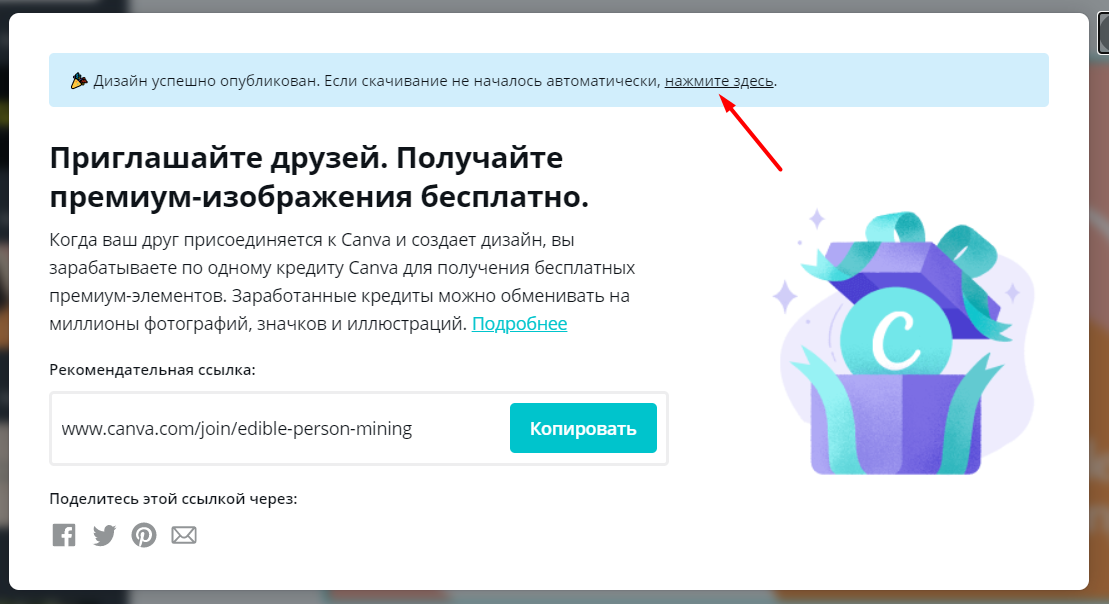Click the Canva credits description paragraph
Viewport: 1109px width, 604px height.
[x=342, y=281]
